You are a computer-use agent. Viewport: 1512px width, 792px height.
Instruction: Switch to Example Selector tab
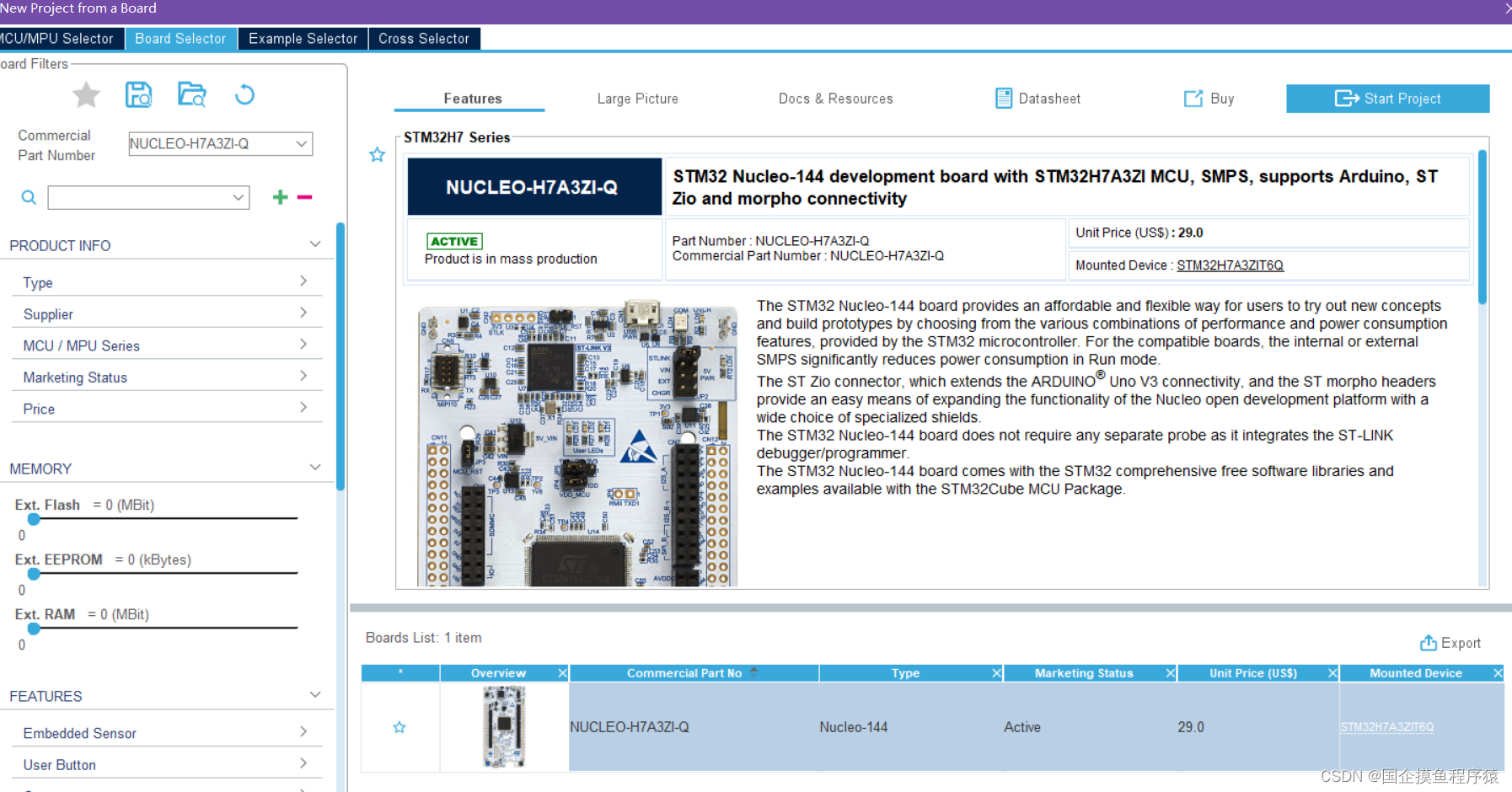(303, 39)
